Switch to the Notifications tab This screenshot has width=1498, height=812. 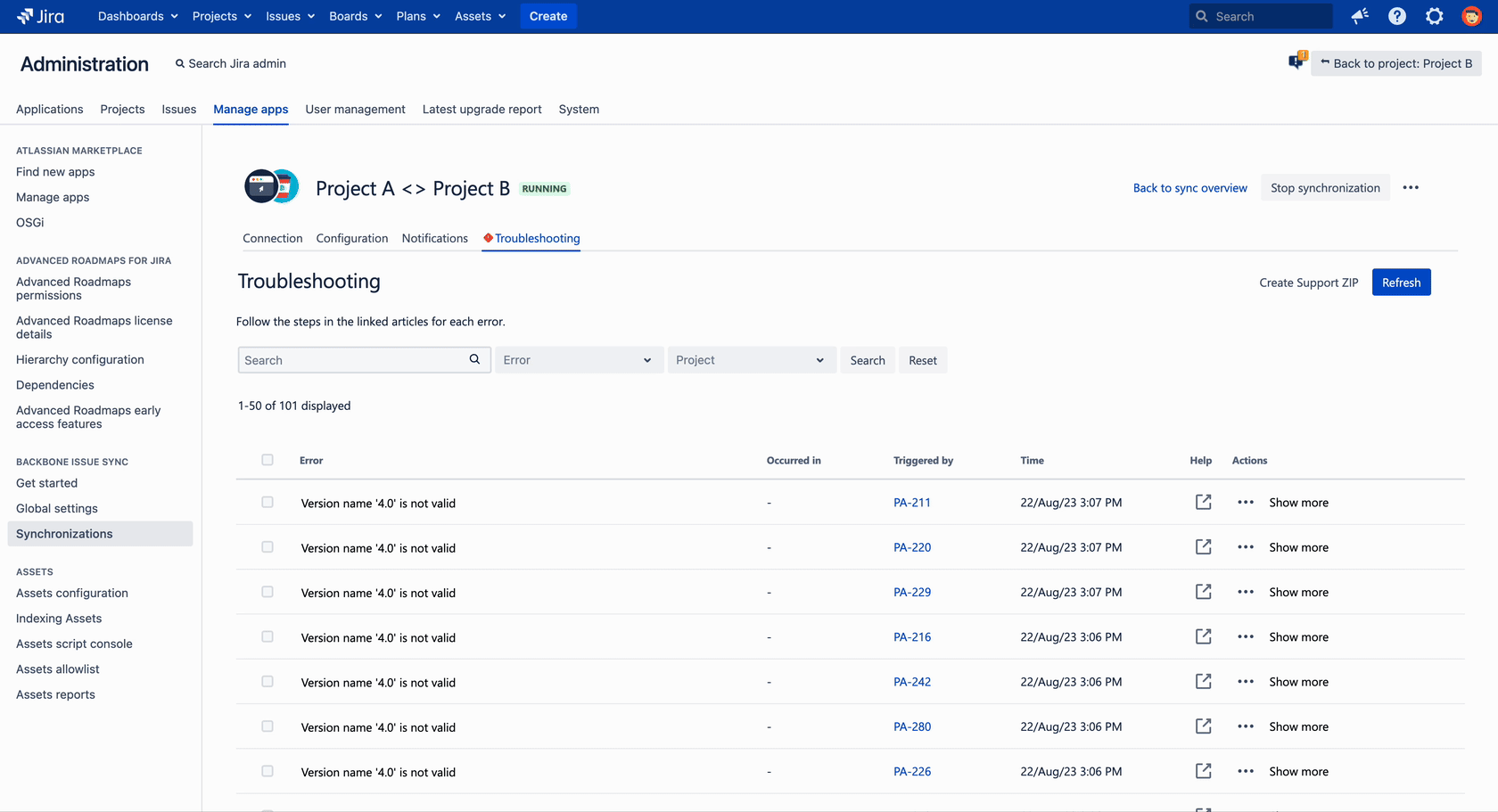coord(434,238)
